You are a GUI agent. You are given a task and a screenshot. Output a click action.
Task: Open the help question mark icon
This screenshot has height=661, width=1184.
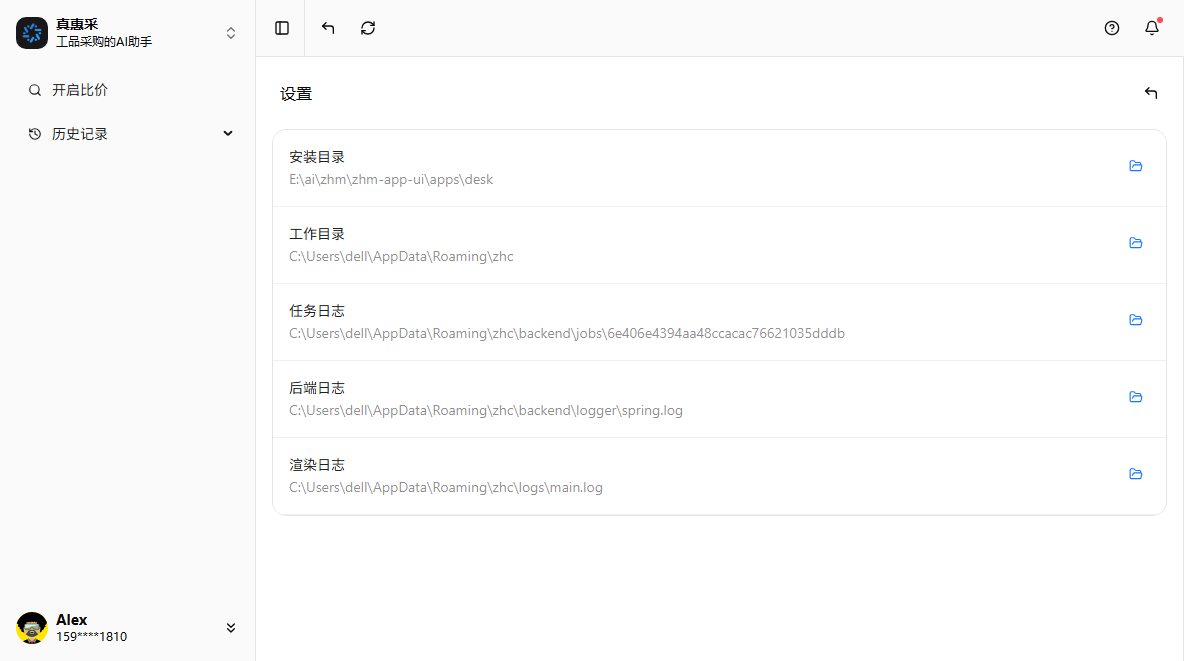click(1112, 28)
